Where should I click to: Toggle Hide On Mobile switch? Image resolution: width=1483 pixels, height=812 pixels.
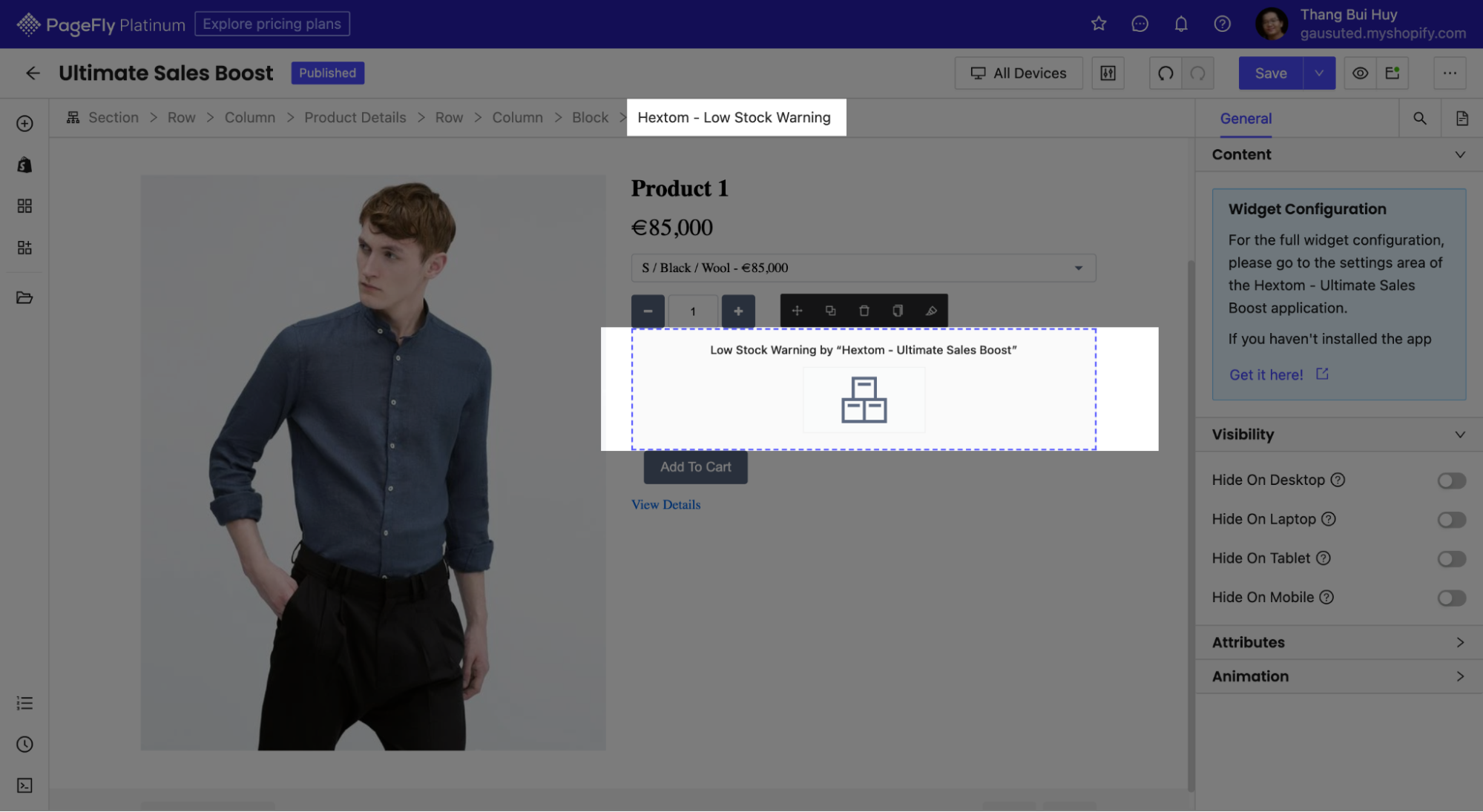1451,598
